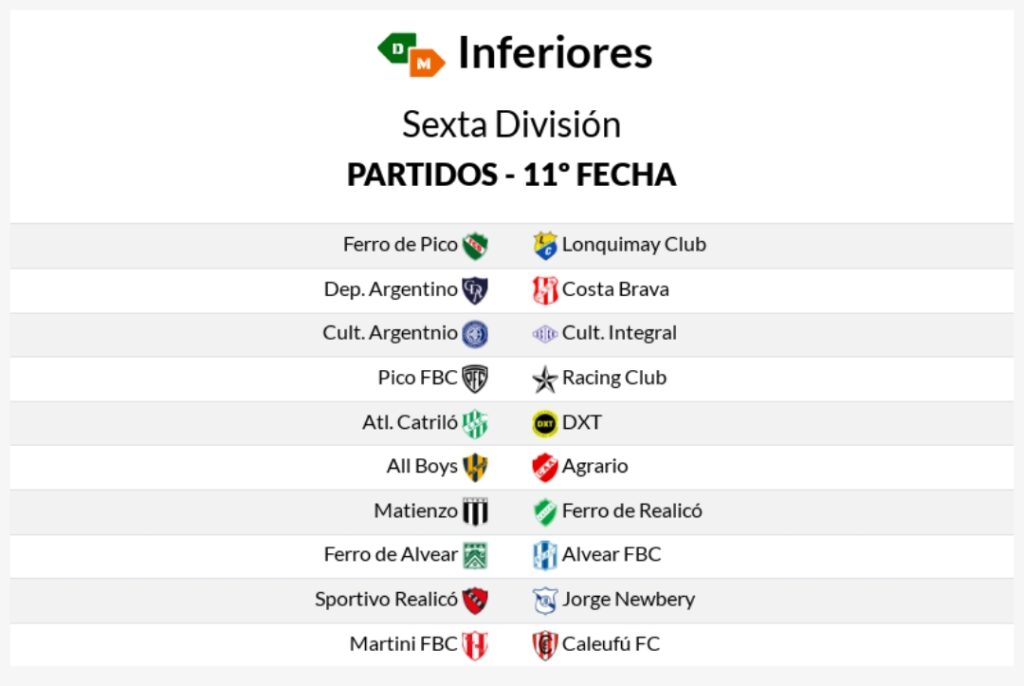This screenshot has width=1024, height=686.
Task: Click the Alvear FBC crest
Action: coord(545,555)
